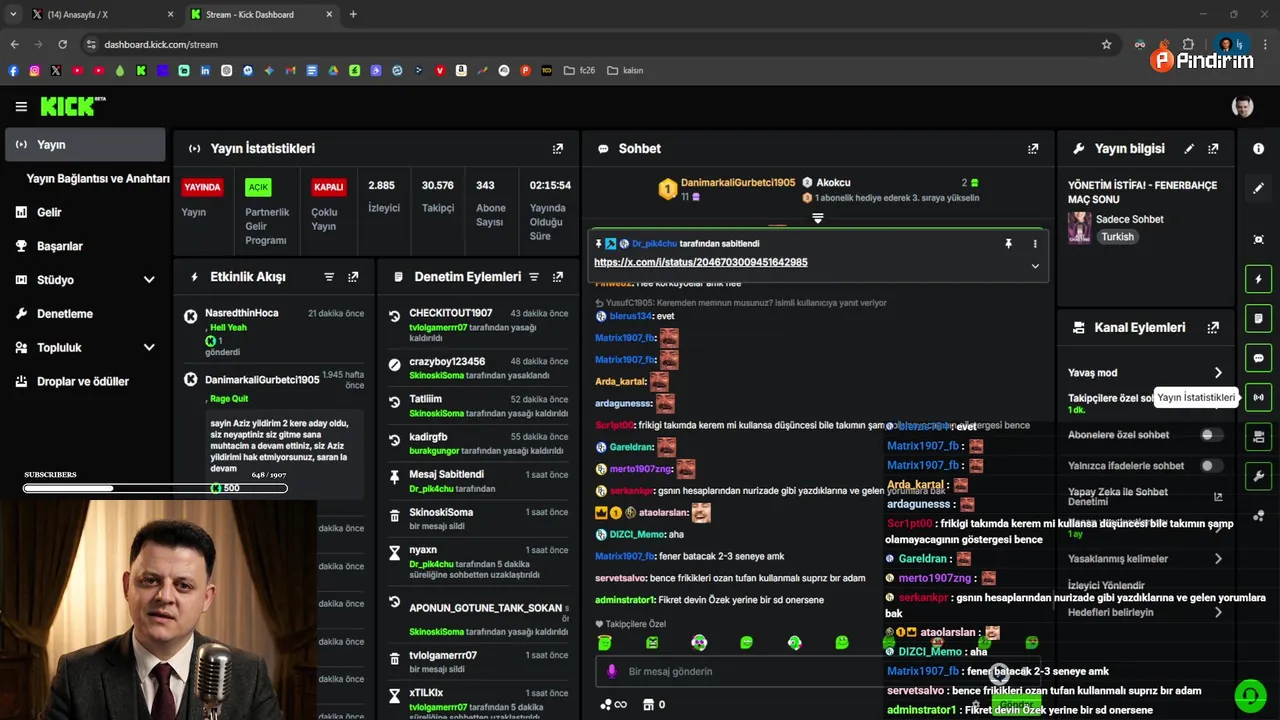1280x720 pixels.
Task: Open the channel points icon below the message box
Action: tap(613, 704)
